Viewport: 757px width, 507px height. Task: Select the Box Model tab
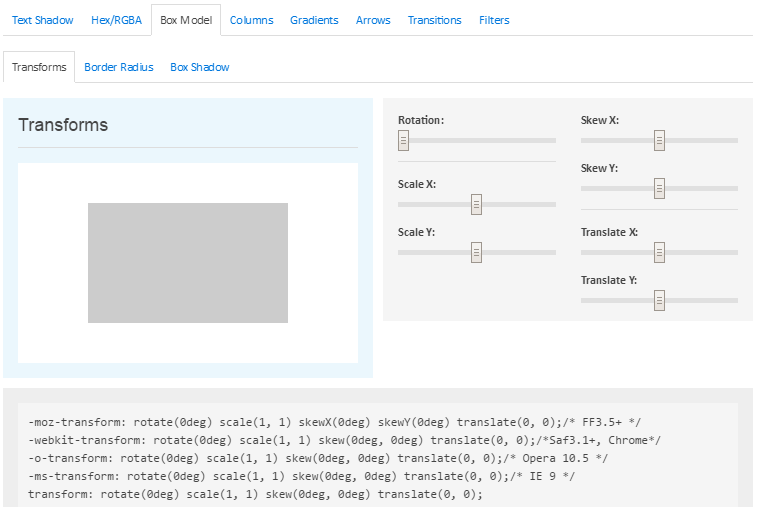(186, 20)
